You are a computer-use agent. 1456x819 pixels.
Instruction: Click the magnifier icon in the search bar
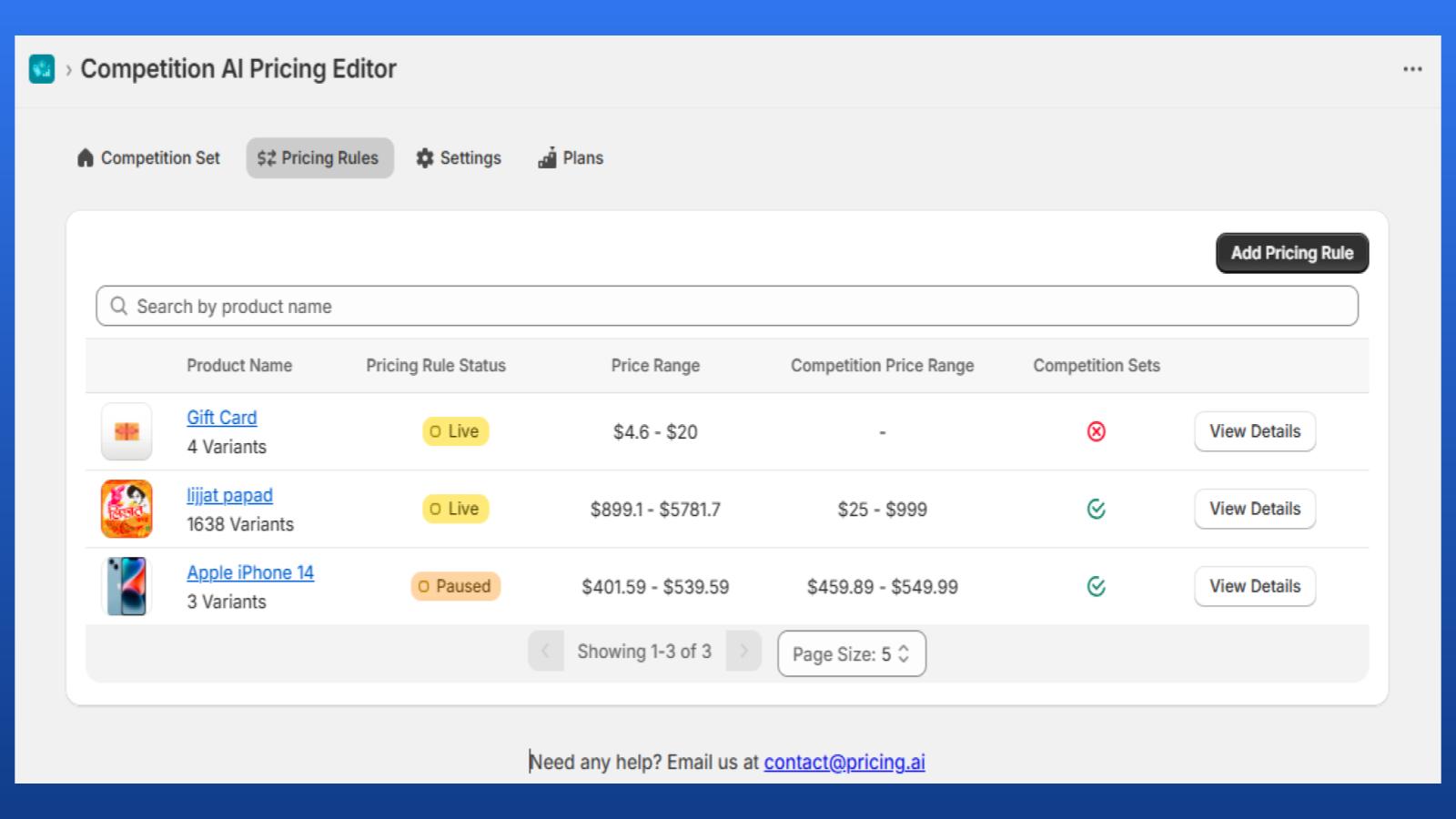118,306
